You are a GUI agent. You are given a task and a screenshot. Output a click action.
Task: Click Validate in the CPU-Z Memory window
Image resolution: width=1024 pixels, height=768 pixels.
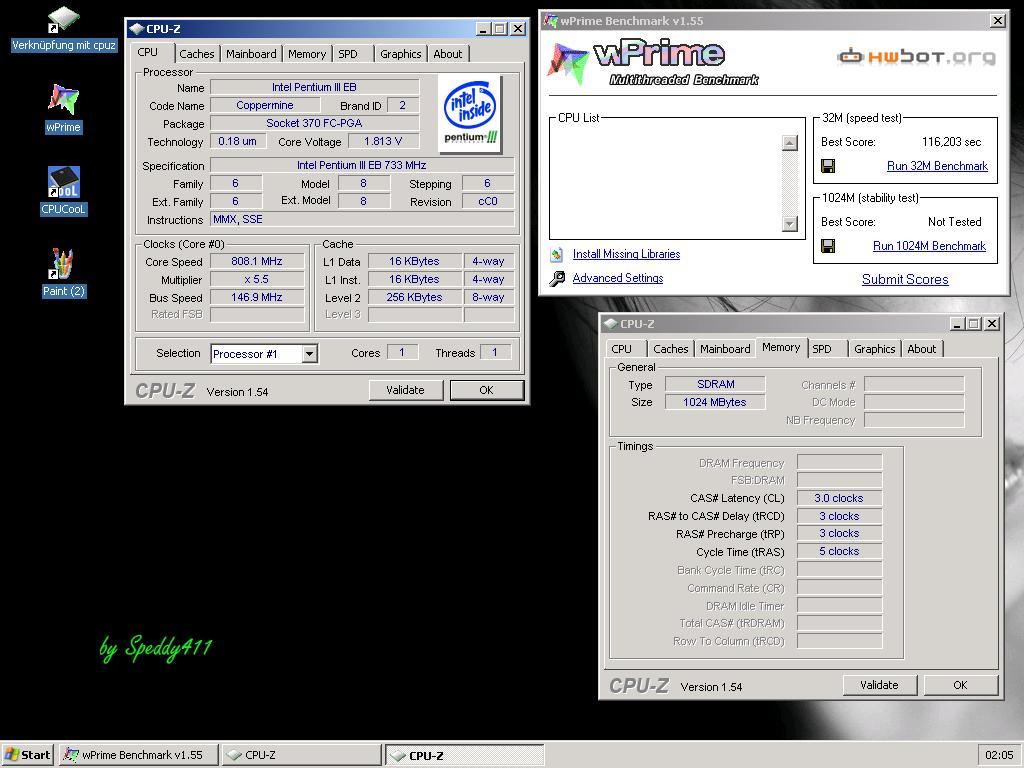(x=879, y=685)
